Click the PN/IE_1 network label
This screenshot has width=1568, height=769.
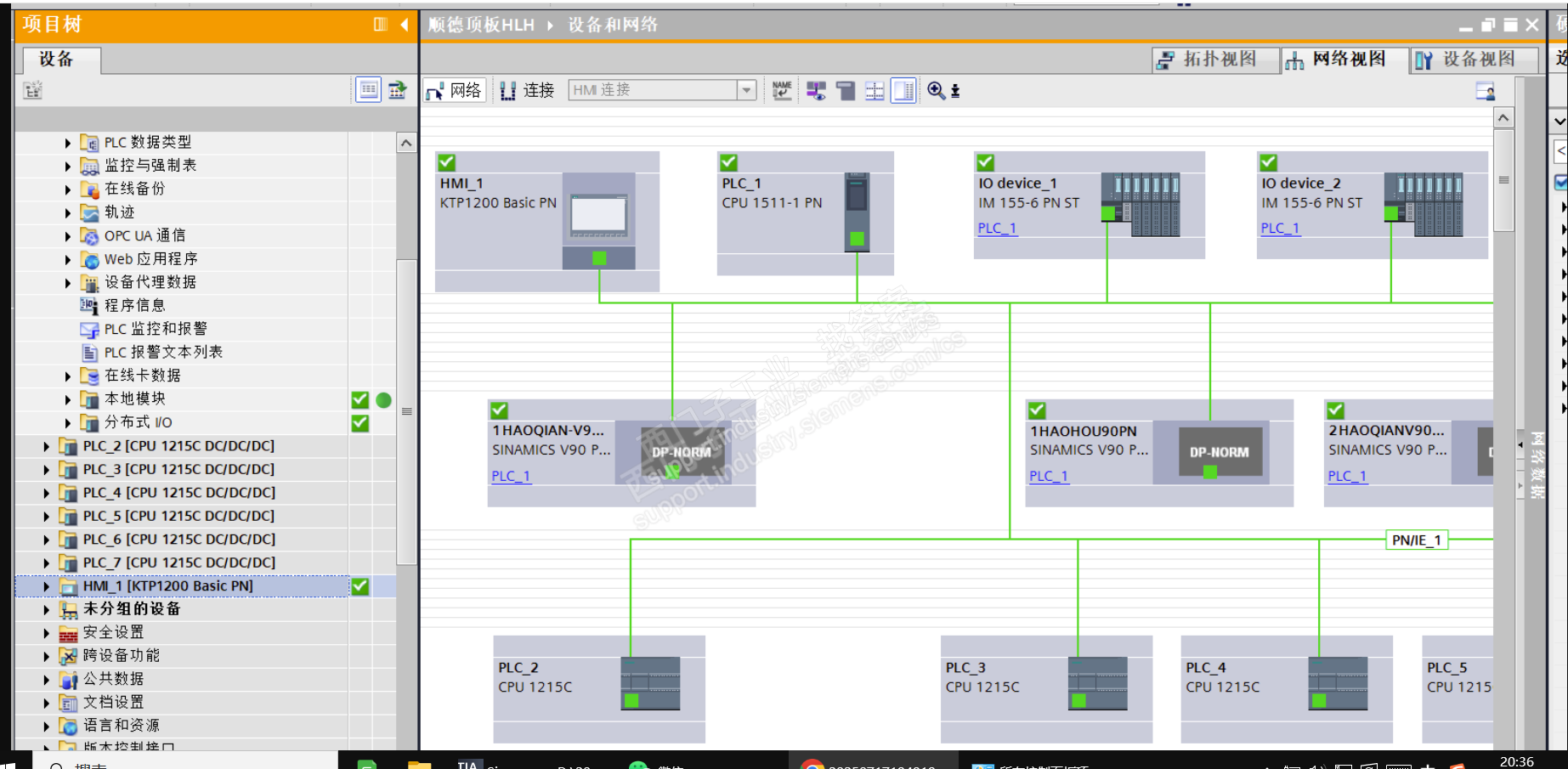tap(1417, 540)
